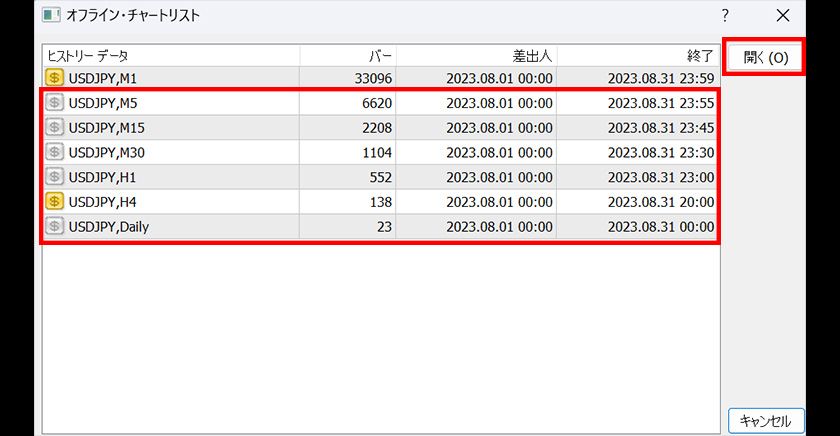This screenshot has width=840, height=436.
Task: Close the オフライン・チャートリスト dialog
Action: pyautogui.click(x=783, y=15)
